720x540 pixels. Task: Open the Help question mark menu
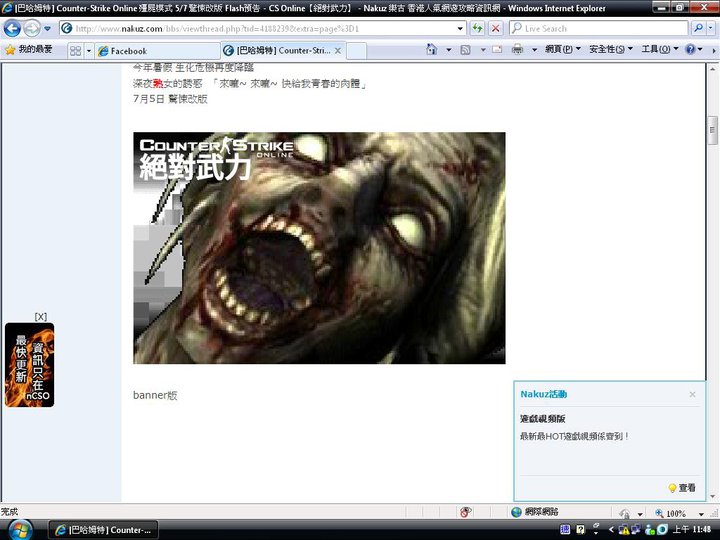click(693, 49)
